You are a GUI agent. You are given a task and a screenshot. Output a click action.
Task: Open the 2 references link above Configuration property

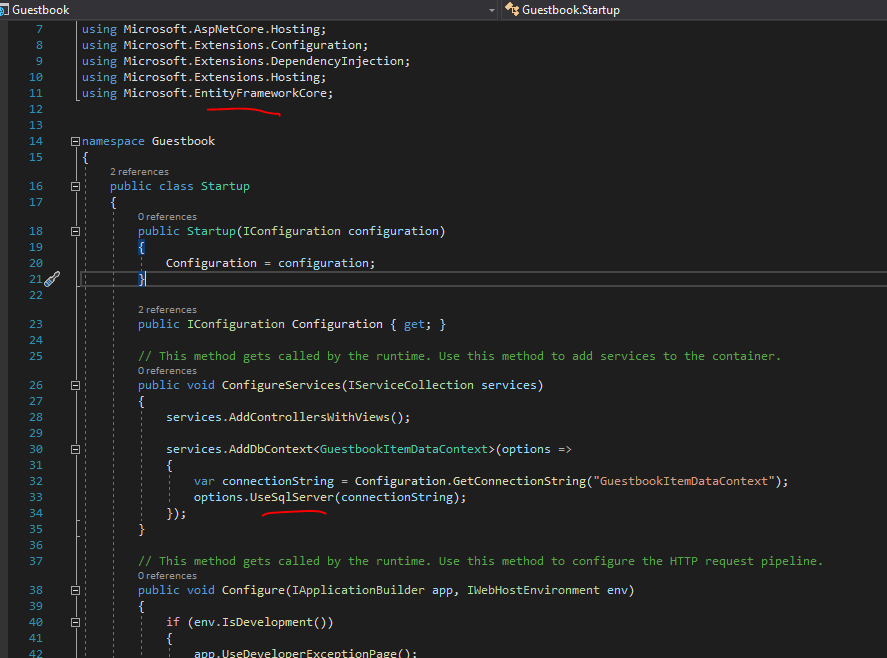click(167, 310)
